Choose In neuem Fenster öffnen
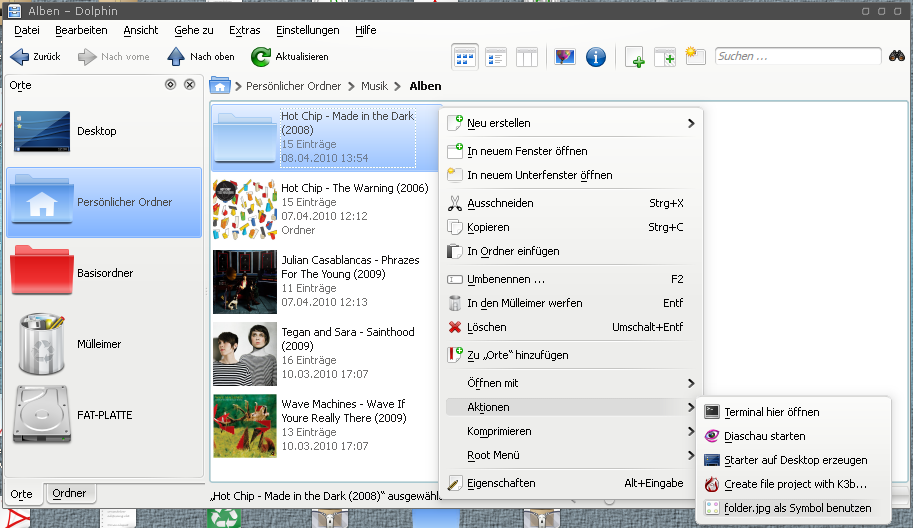 click(x=571, y=151)
